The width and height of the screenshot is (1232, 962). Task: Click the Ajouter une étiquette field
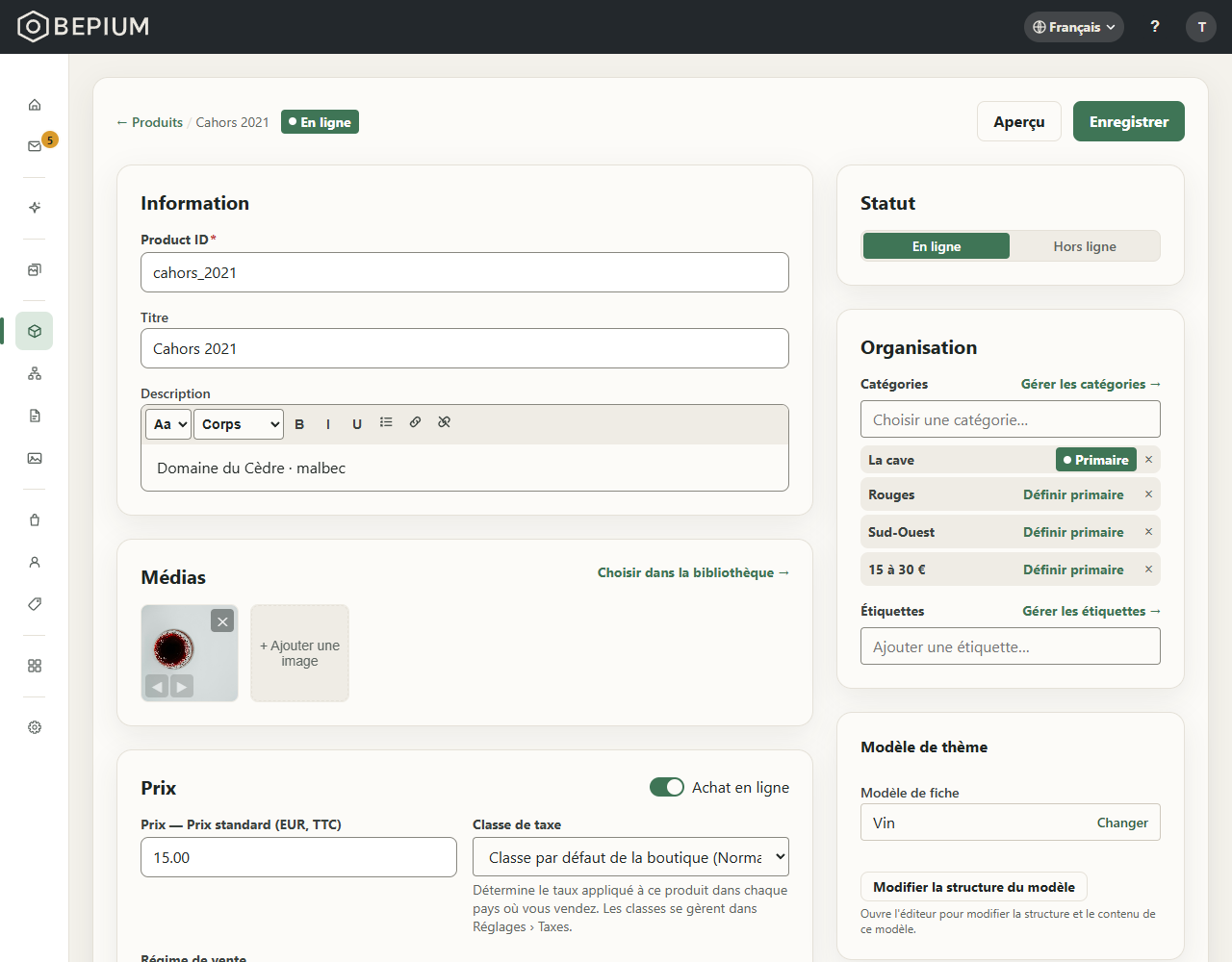point(1011,646)
